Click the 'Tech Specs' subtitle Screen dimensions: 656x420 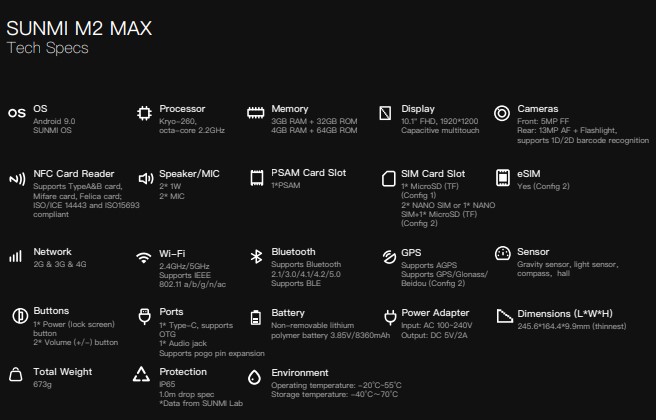click(x=48, y=48)
